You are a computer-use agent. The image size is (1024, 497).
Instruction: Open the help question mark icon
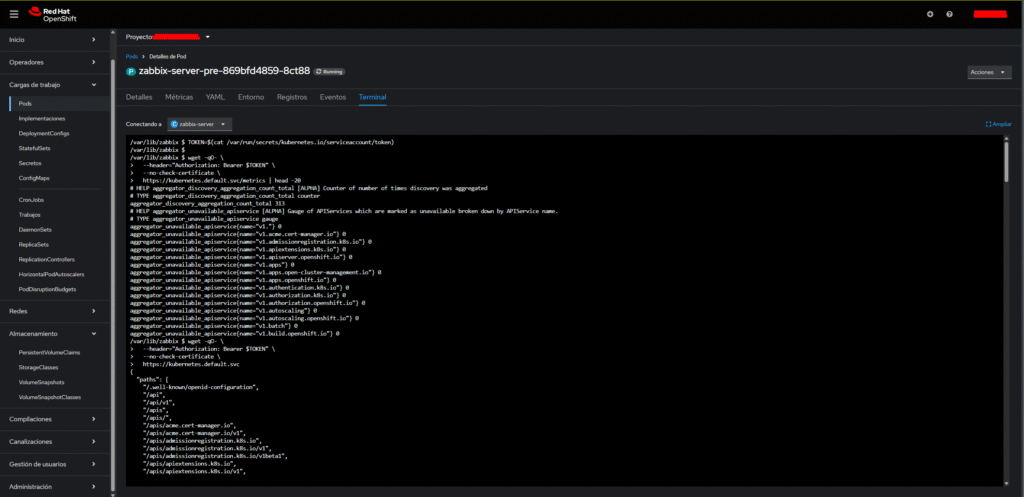click(x=949, y=14)
